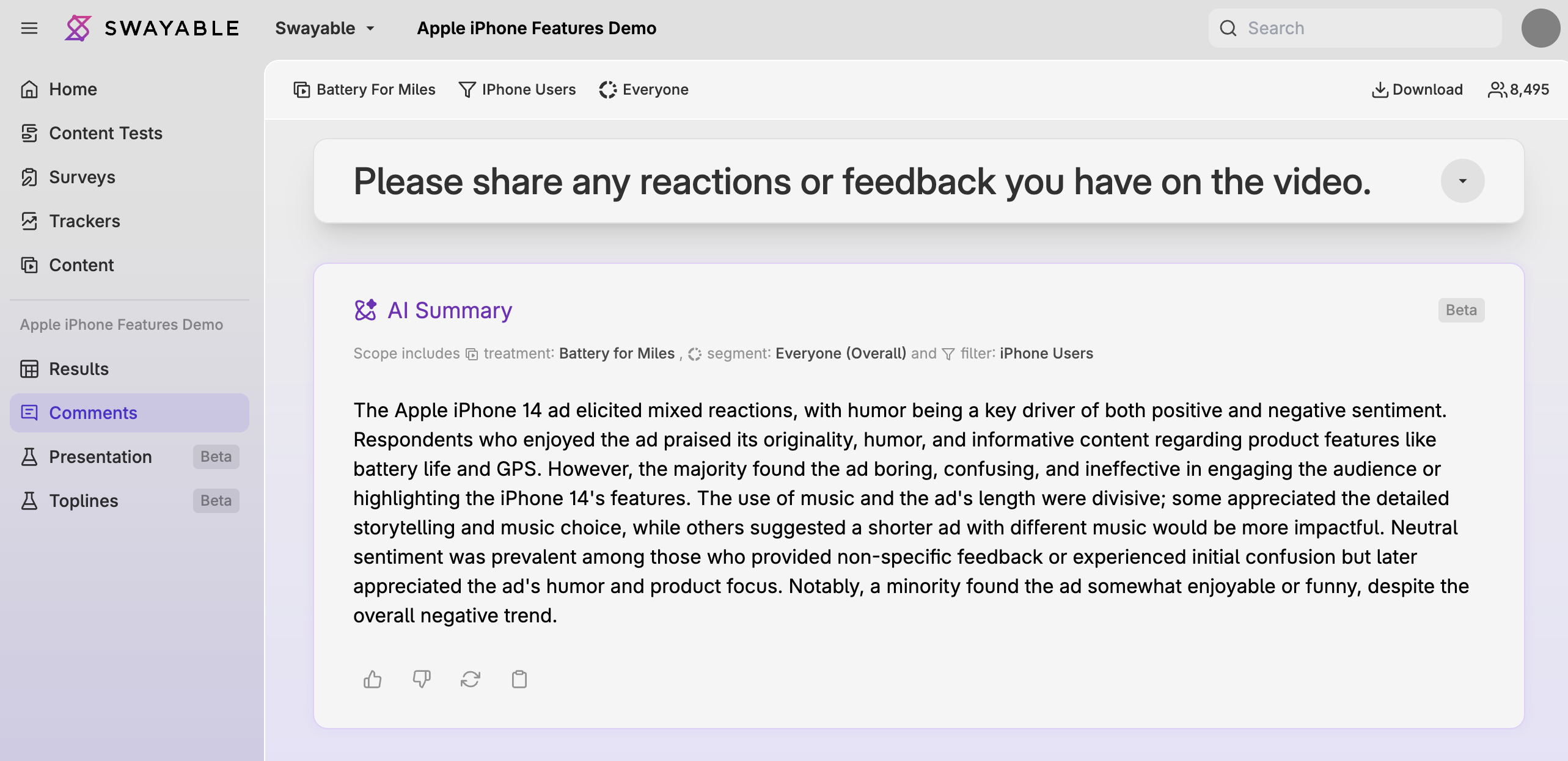Select the IPhone Users filter chip

[x=517, y=89]
